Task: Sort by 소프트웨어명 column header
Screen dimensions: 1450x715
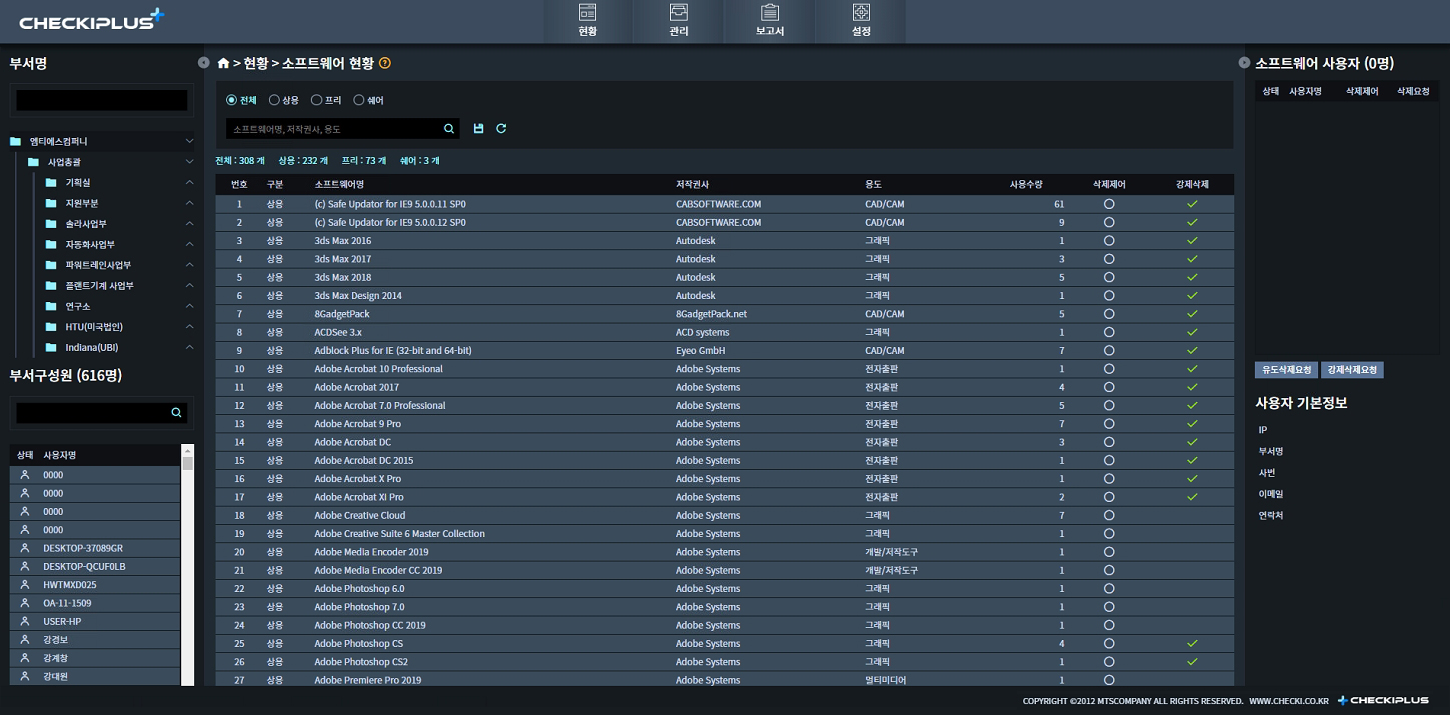Action: point(339,184)
